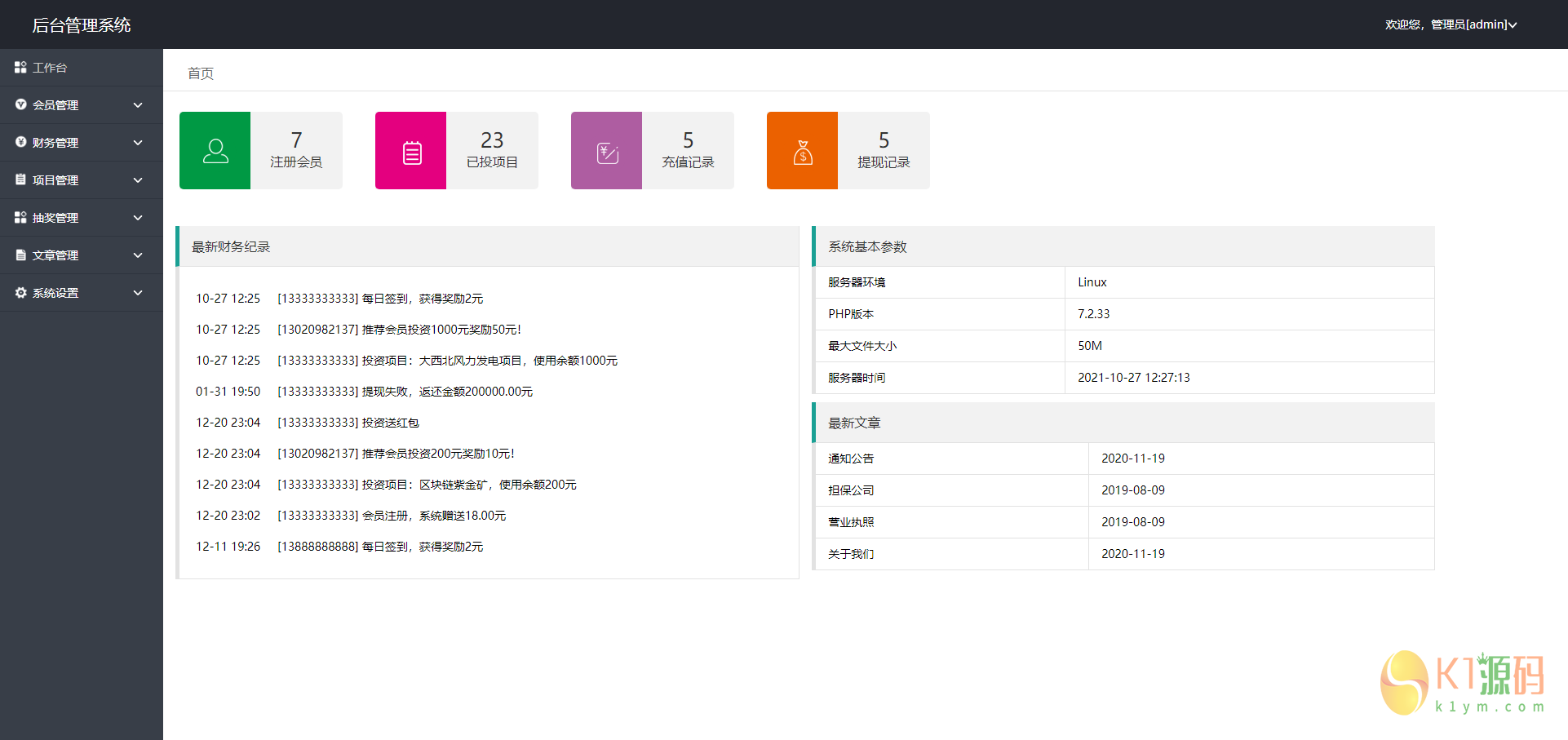This screenshot has width=1568, height=740.
Task: Click the pink invested projects clipboard icon
Action: point(411,152)
